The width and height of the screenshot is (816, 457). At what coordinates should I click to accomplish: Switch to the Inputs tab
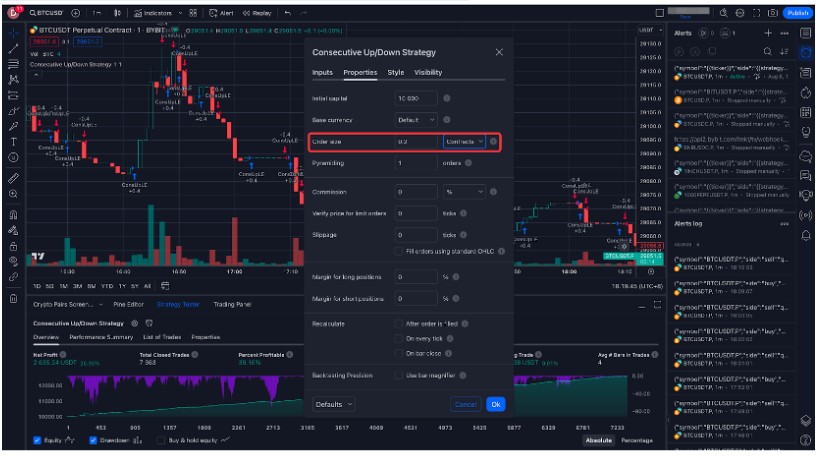click(322, 72)
